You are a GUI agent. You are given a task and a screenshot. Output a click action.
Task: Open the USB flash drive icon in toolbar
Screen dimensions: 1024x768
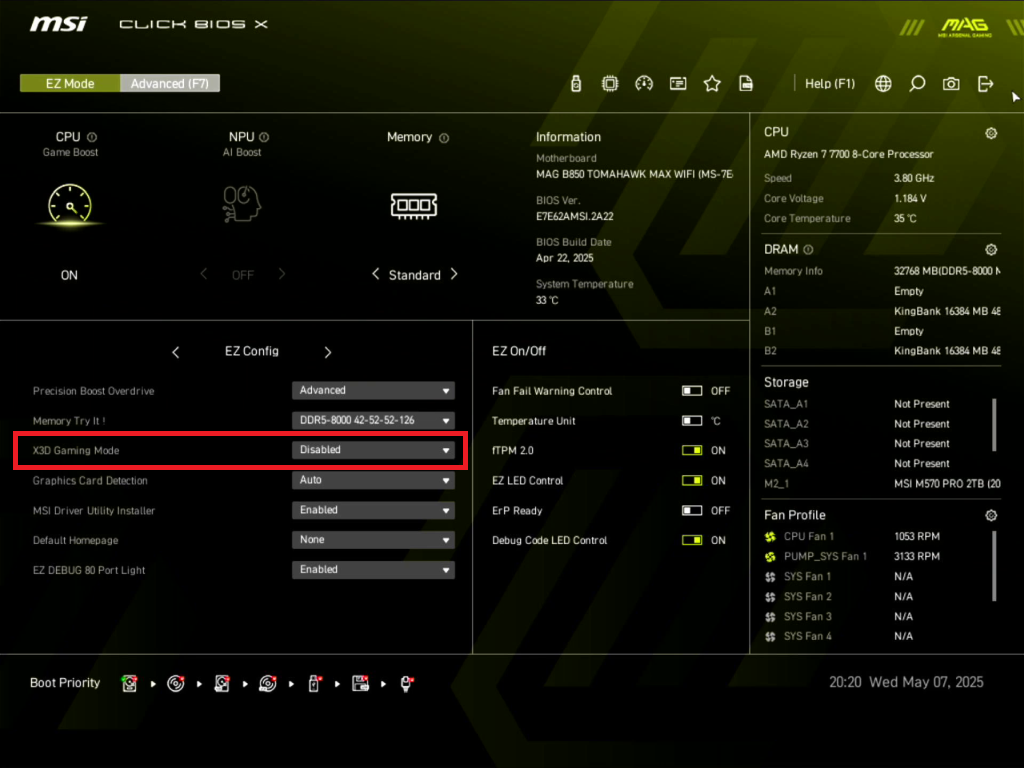(575, 84)
